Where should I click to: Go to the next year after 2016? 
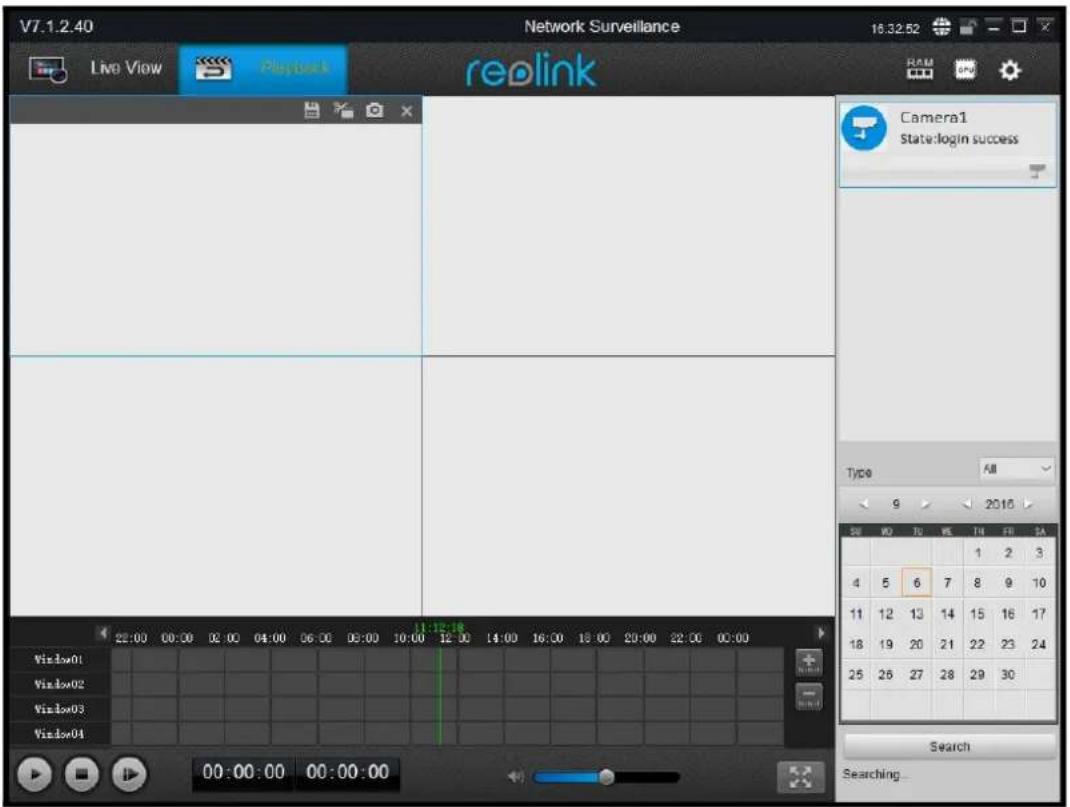point(1028,504)
